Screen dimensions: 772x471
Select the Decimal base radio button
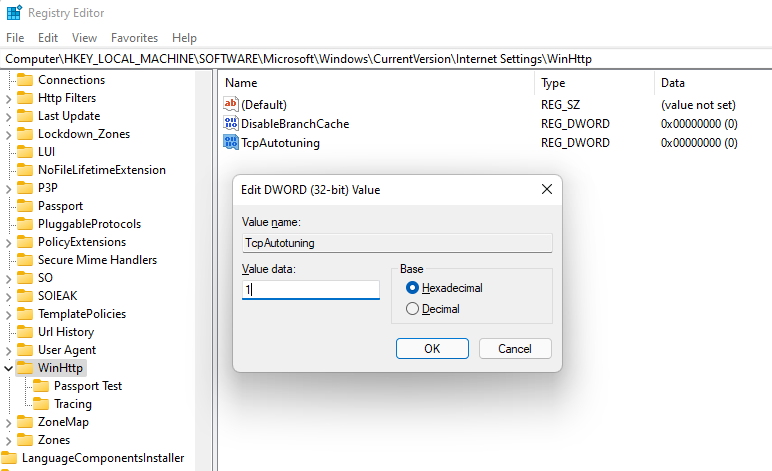[412, 309]
